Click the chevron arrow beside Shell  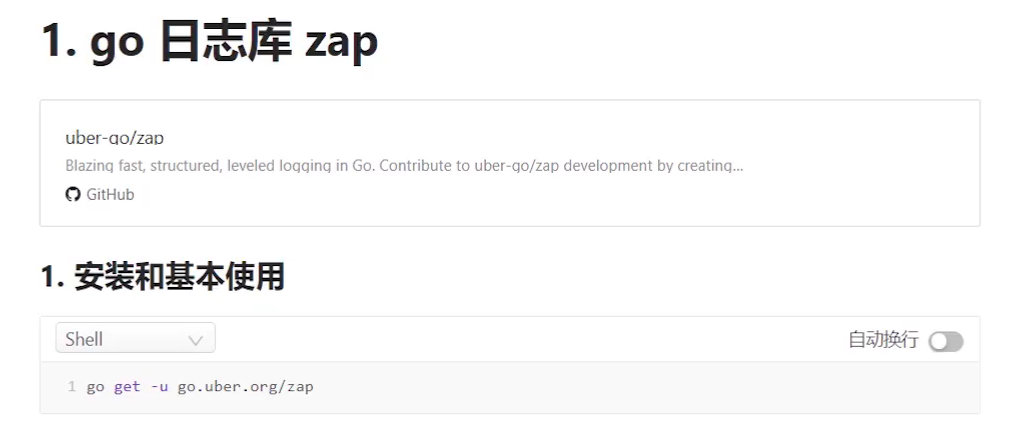click(195, 340)
